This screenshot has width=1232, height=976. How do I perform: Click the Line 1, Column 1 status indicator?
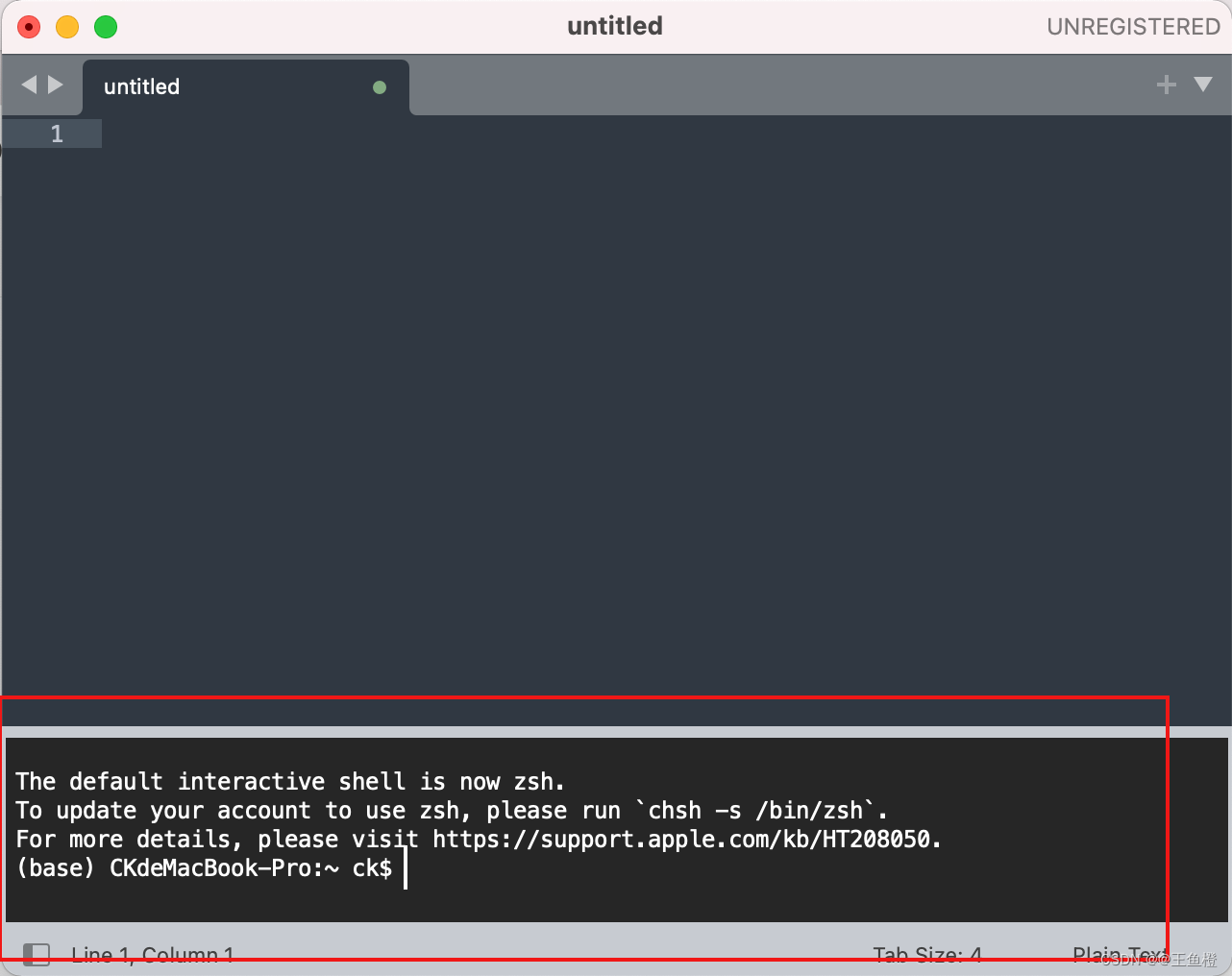coord(152,954)
